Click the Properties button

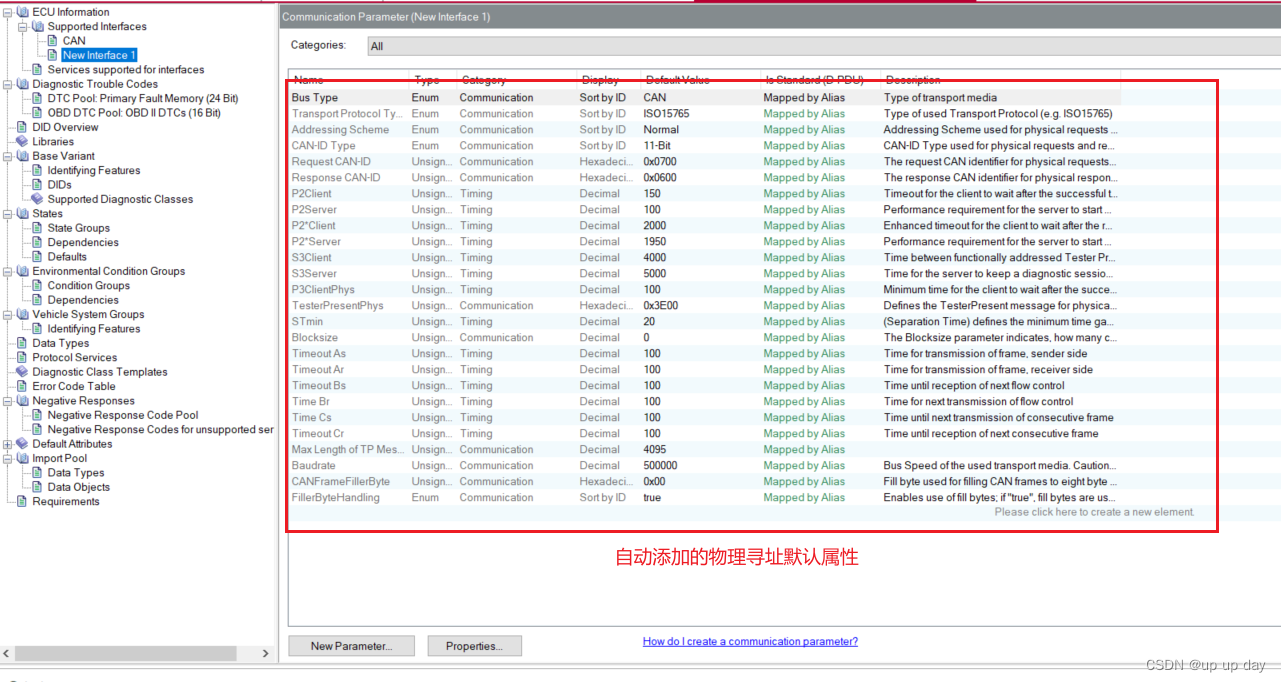473,645
